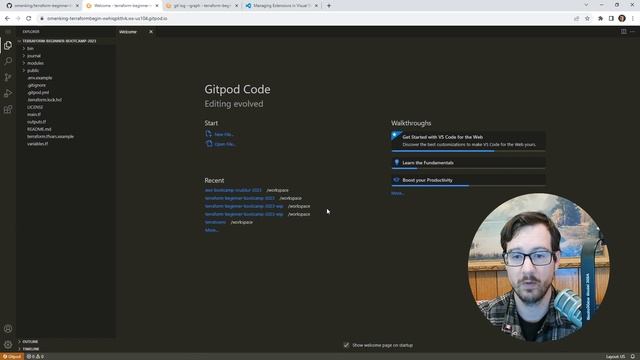
Task: Open the Search view in activity bar
Action: [x=8, y=61]
